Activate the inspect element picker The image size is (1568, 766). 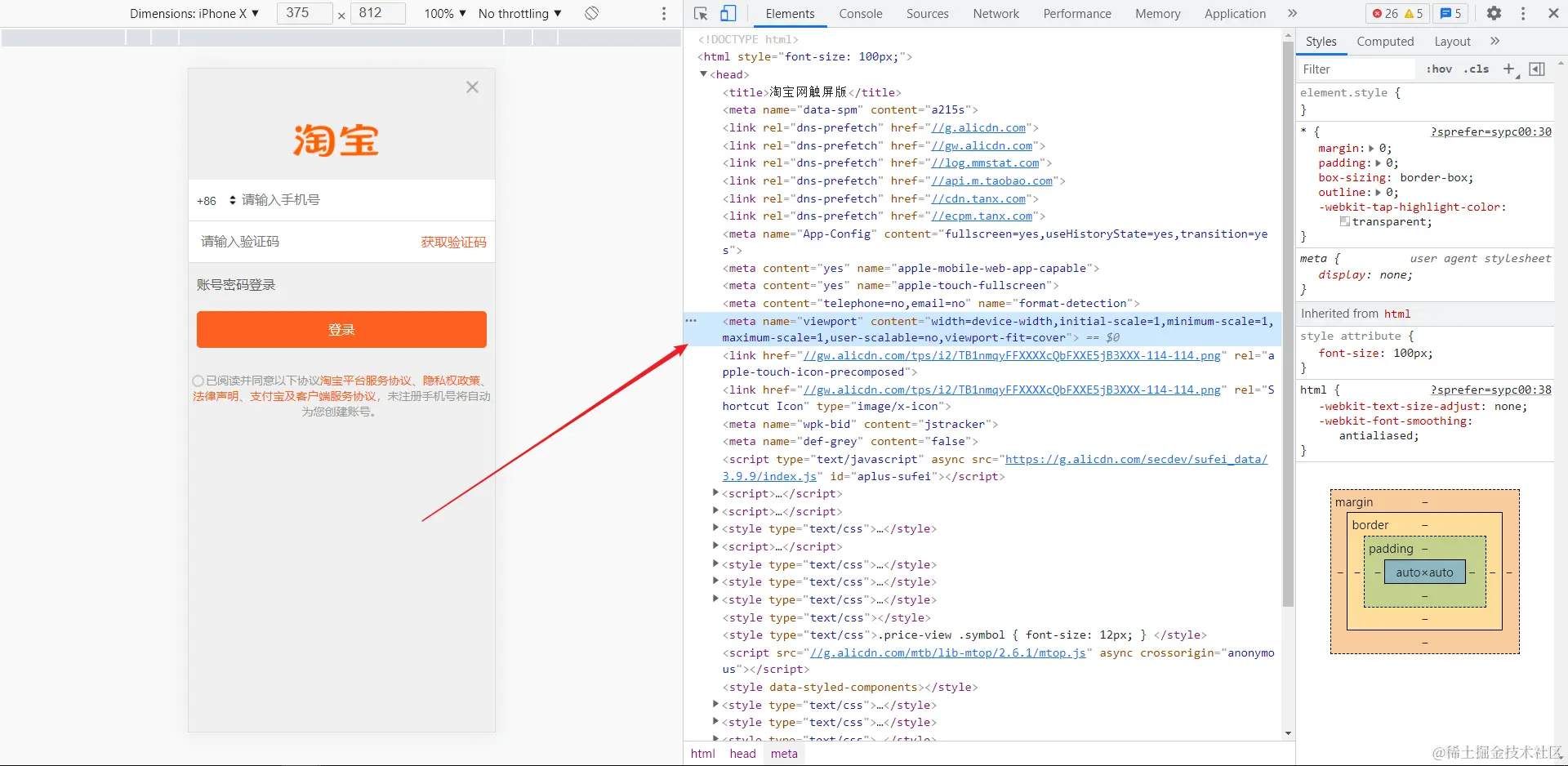pos(701,13)
